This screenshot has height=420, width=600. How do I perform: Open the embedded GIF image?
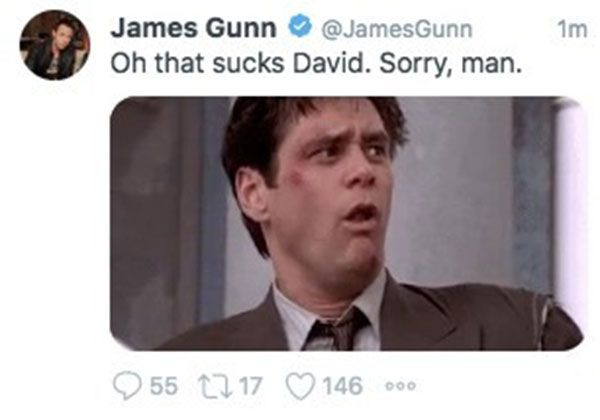(x=347, y=223)
